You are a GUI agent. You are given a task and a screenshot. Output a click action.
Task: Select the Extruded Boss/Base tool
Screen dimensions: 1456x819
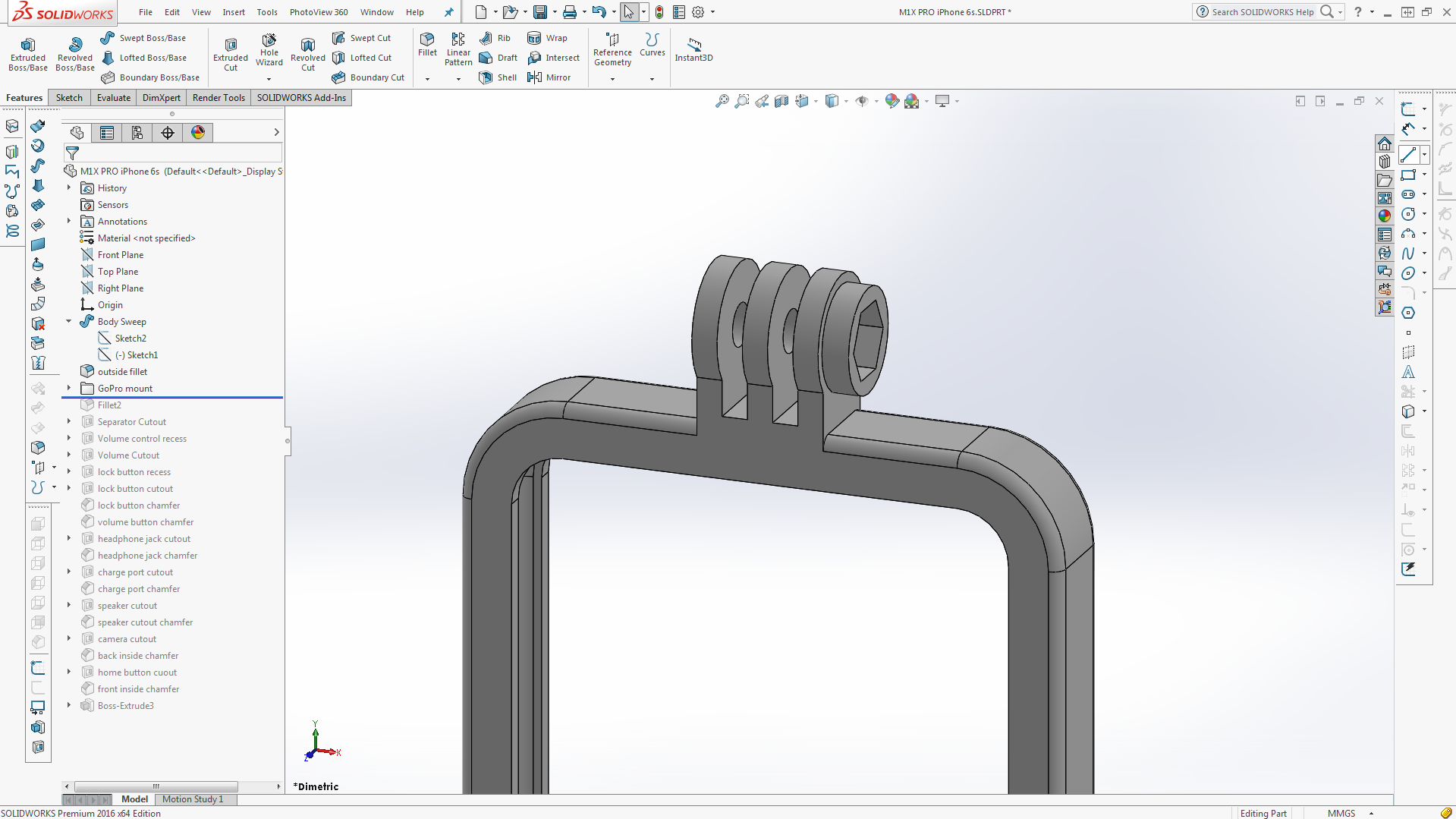28,53
